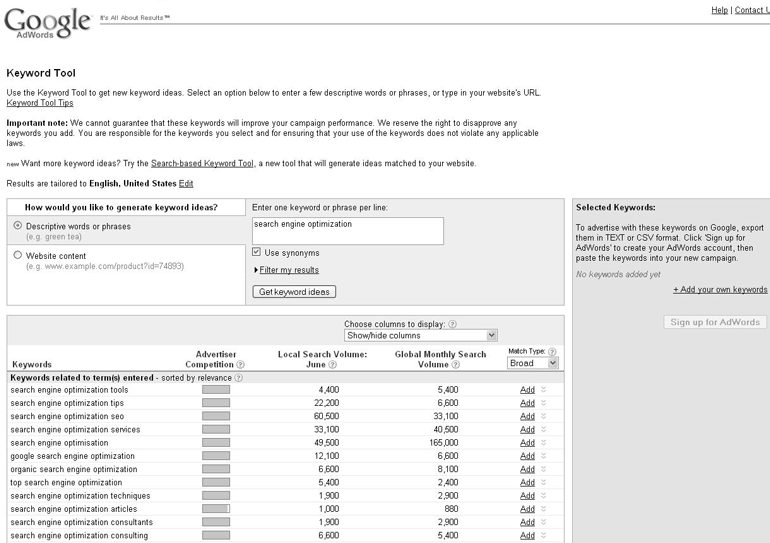
Task: Click competition bar for search engine optimization articles
Action: [x=216, y=509]
